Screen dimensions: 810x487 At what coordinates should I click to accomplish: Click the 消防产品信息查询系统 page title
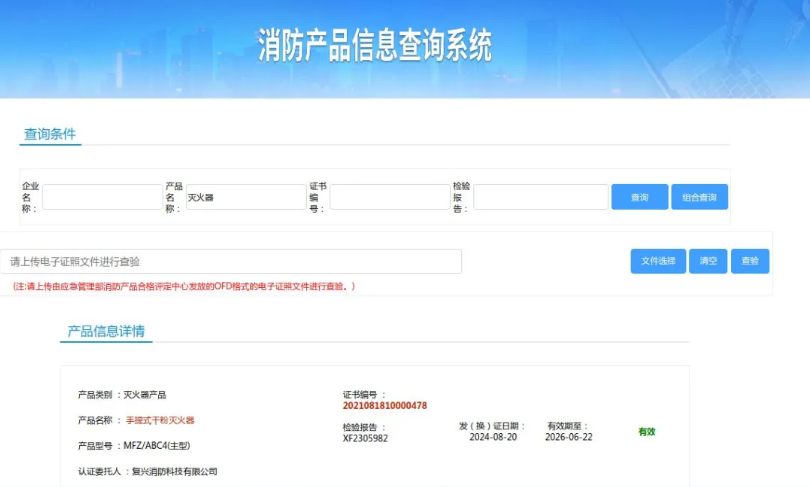tap(375, 46)
